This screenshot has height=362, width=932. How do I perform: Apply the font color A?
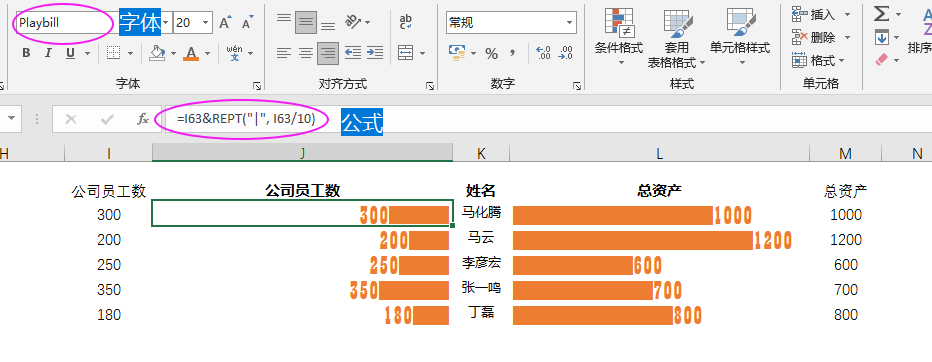coord(191,53)
